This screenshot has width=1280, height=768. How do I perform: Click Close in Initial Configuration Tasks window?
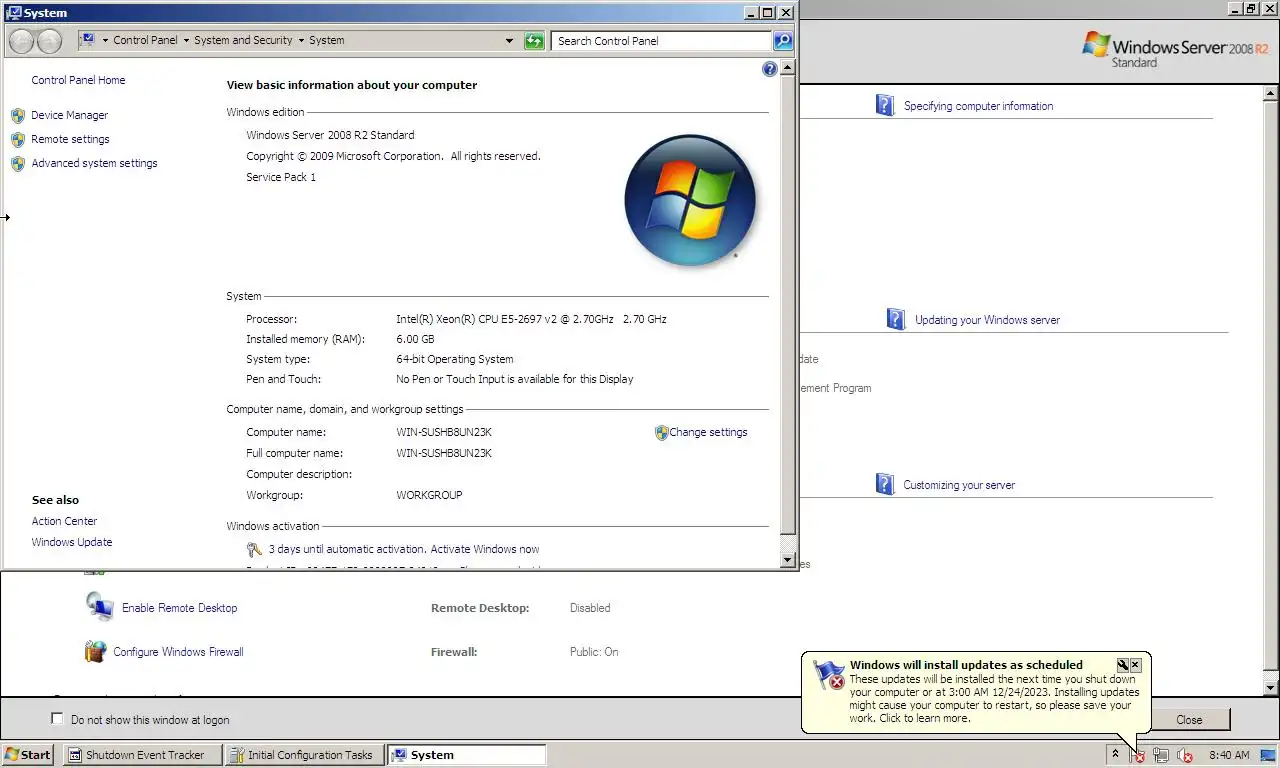(x=1189, y=720)
